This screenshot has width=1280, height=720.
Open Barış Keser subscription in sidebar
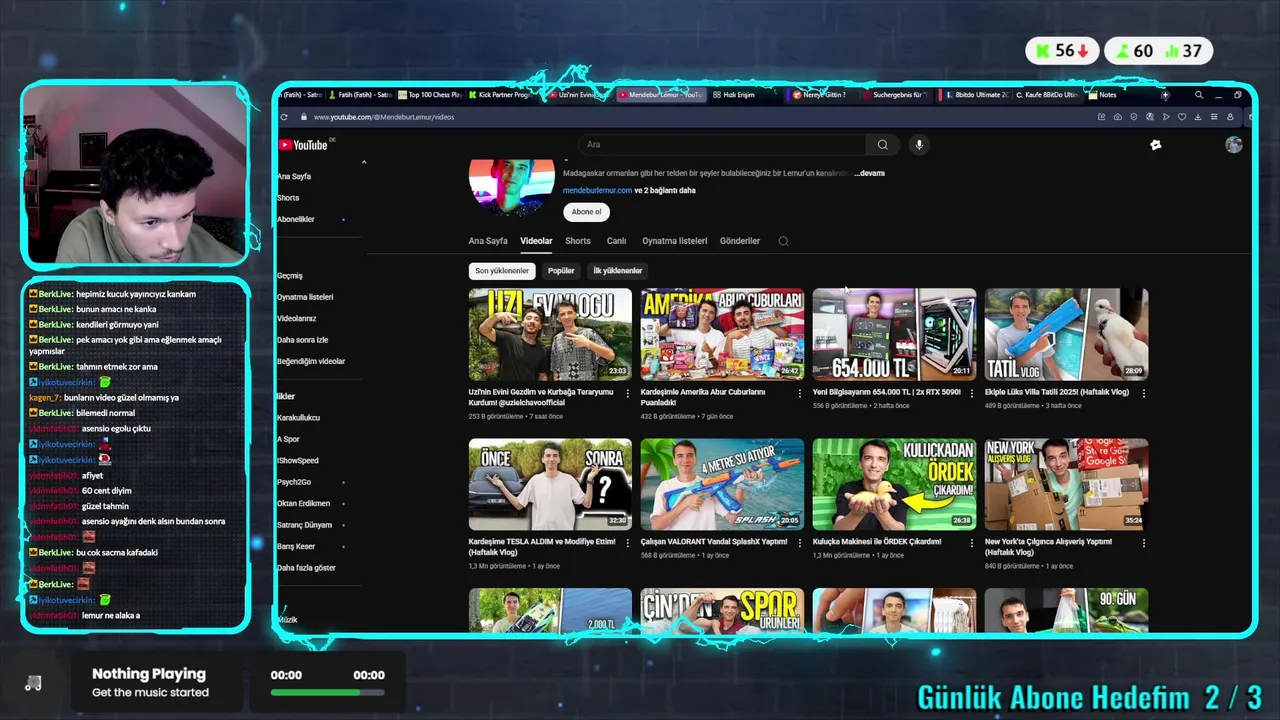pos(296,546)
